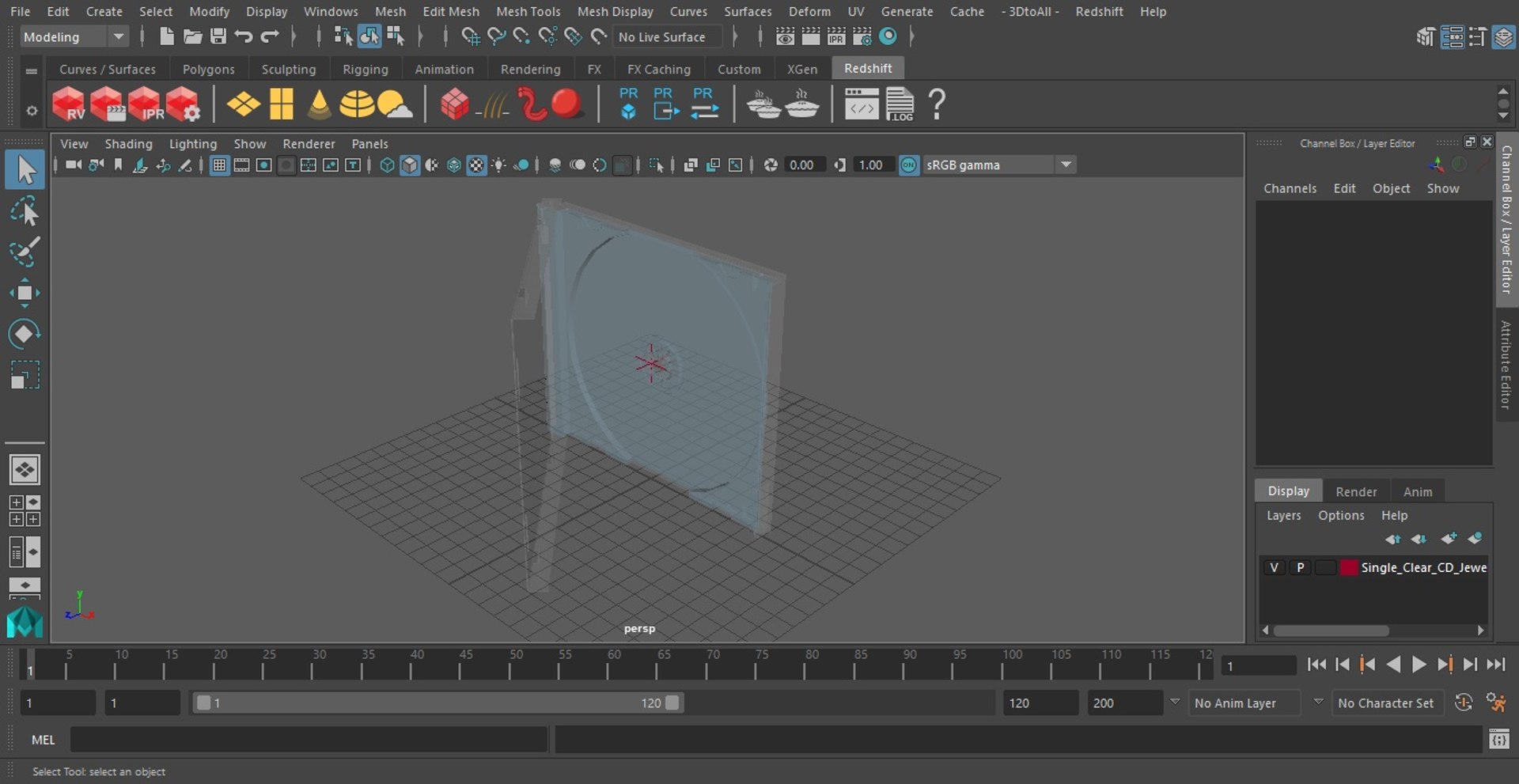The height and width of the screenshot is (784, 1519).
Task: Activate the Scale tool
Action: pos(25,375)
